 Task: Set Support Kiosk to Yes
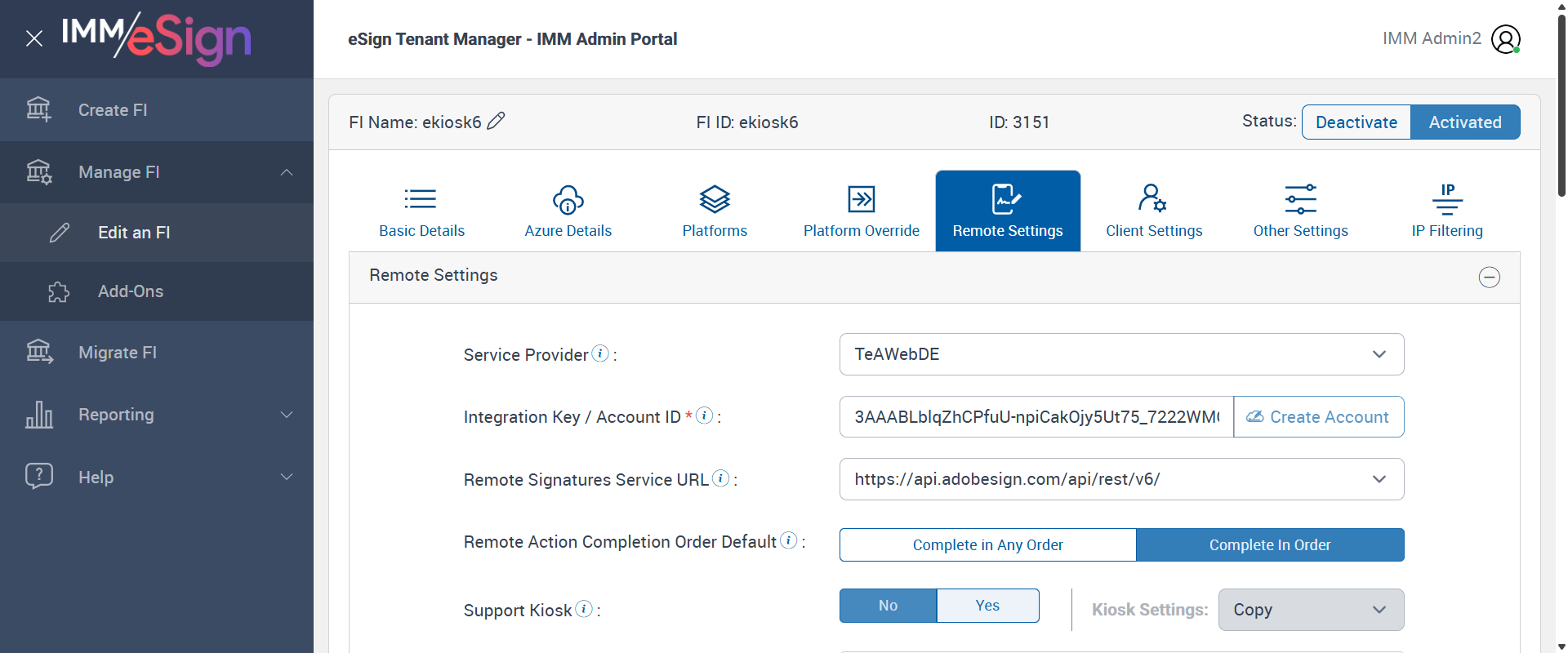(x=987, y=606)
